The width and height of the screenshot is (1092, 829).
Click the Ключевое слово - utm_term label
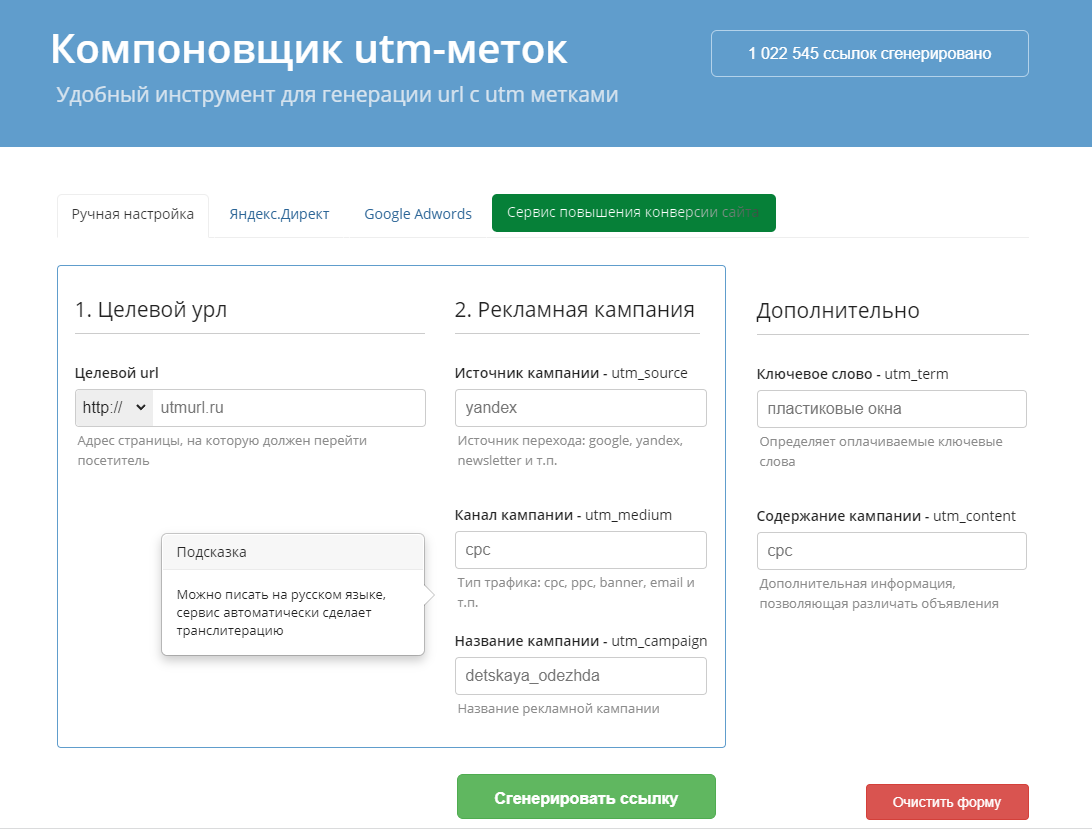[x=852, y=374]
